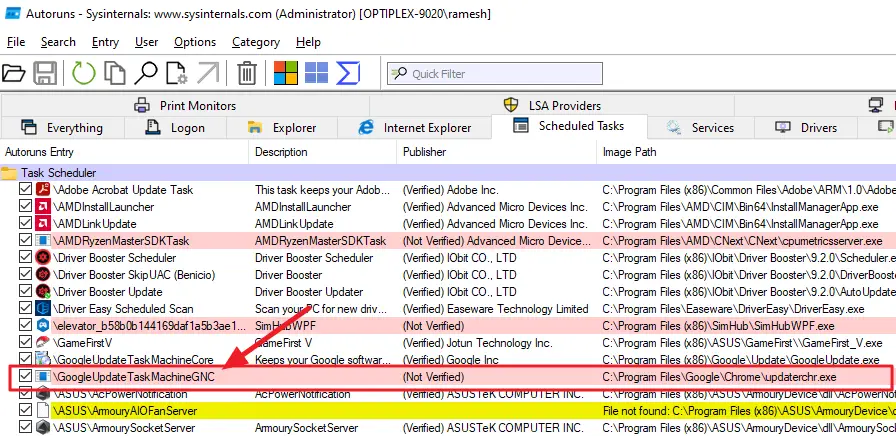Select the Scheduled Tasks tab

pos(569,126)
